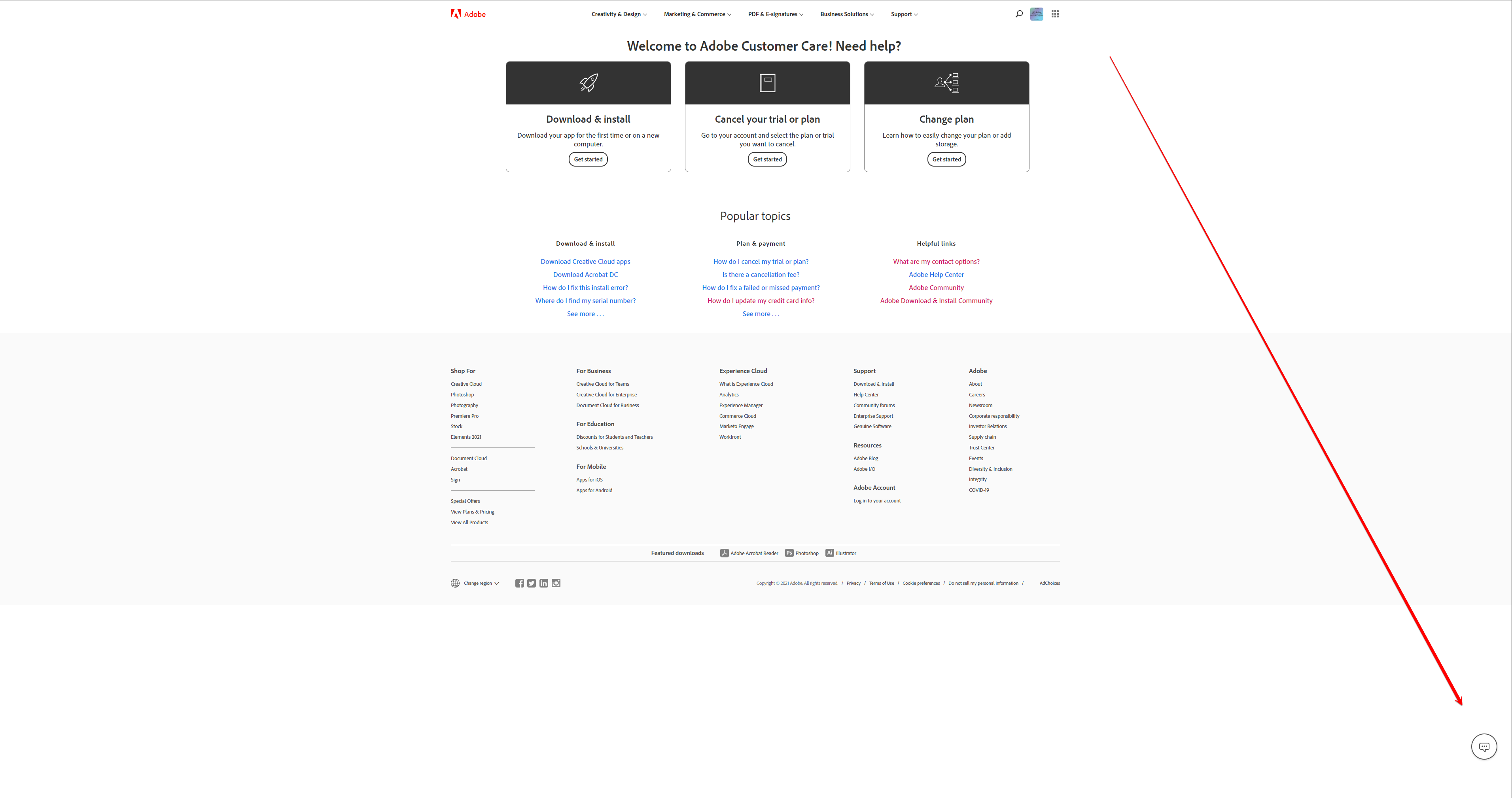The height and width of the screenshot is (798, 1512).
Task: Click Log in to your account link
Action: [x=876, y=500]
